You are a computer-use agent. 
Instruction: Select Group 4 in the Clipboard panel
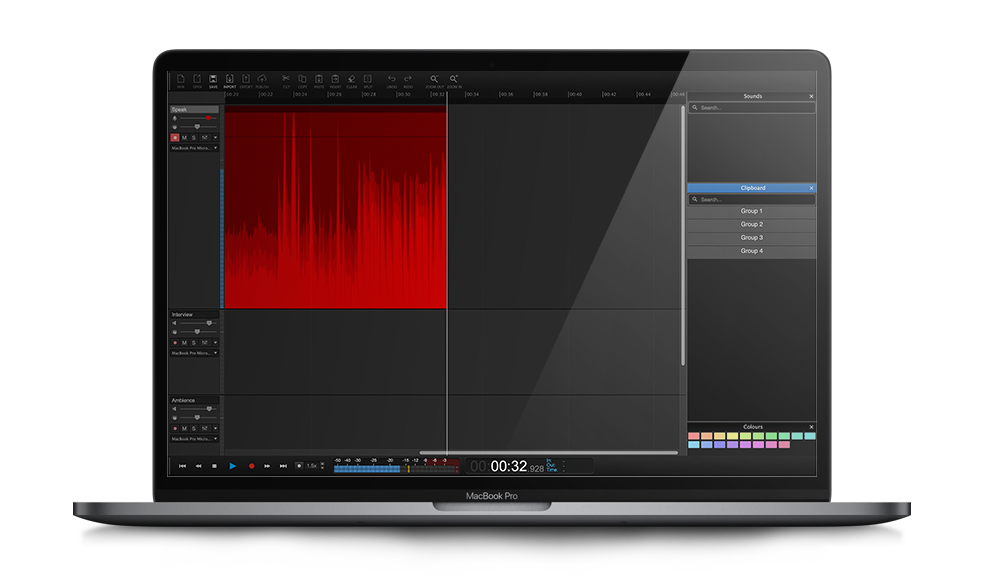coord(751,251)
